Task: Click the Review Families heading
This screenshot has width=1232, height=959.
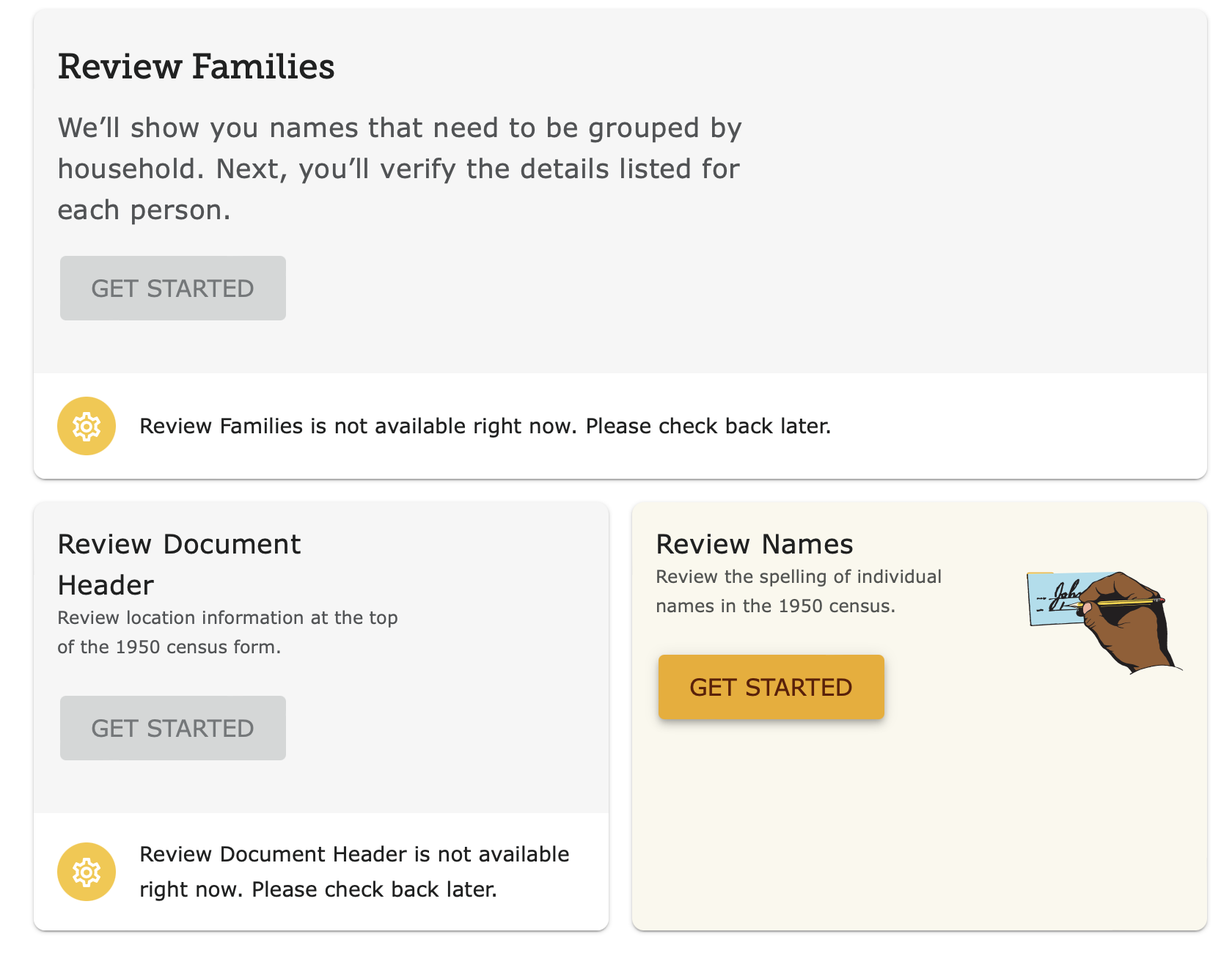Action: 196,67
